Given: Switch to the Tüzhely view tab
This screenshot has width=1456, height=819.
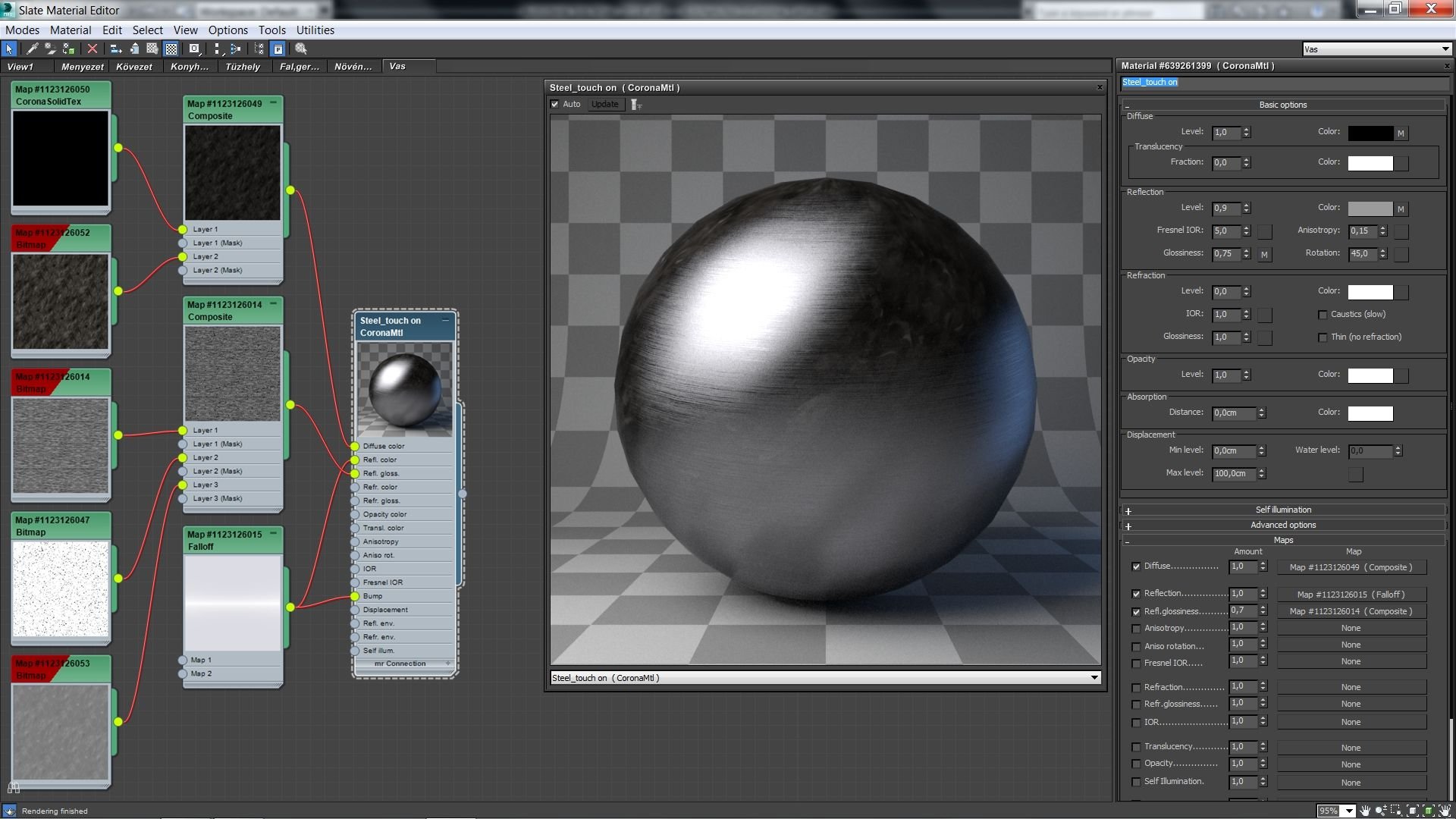Looking at the screenshot, I should tap(243, 67).
